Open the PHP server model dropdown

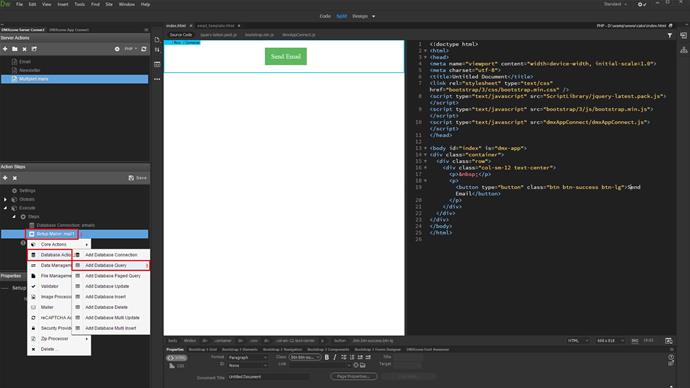point(131,49)
